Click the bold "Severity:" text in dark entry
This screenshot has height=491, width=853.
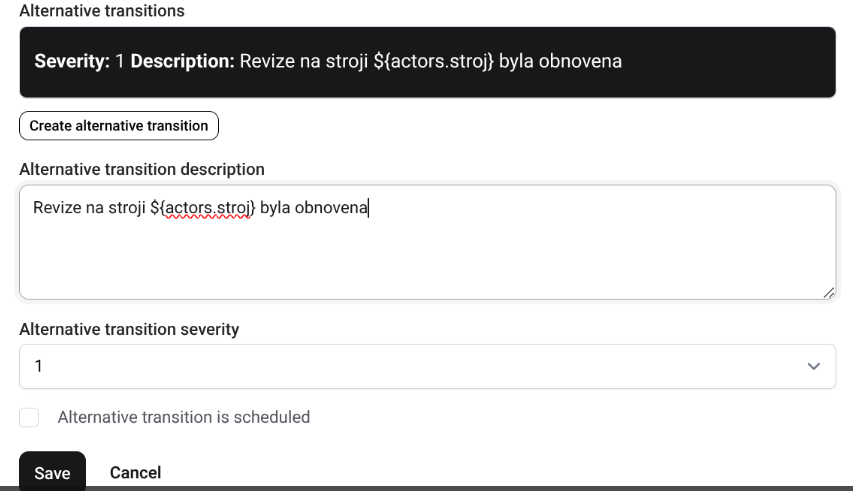[x=72, y=62]
